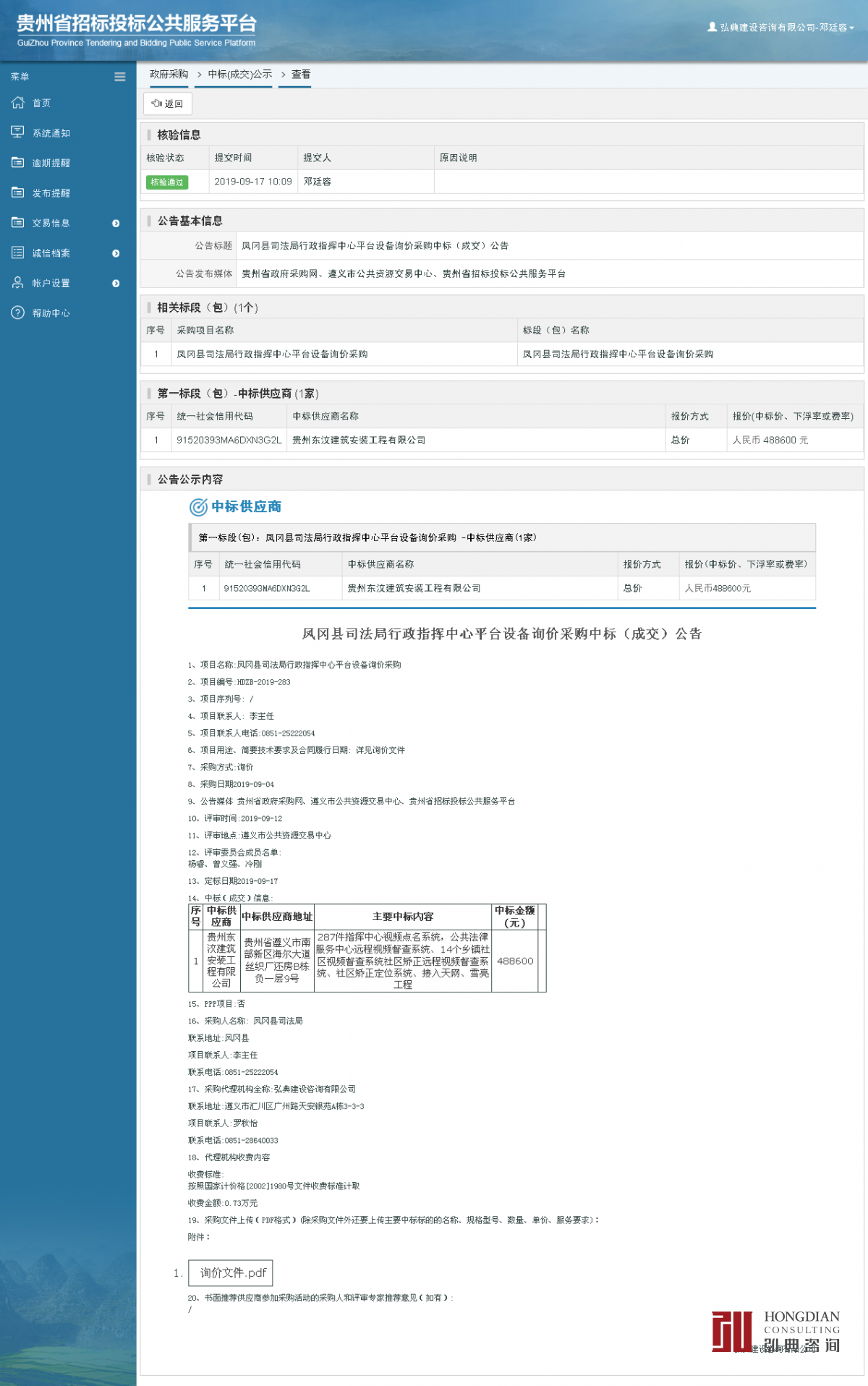The height and width of the screenshot is (1386, 868).
Task: Click the line 评审地点:遵义市公共资源交易中心
Action: [260, 836]
